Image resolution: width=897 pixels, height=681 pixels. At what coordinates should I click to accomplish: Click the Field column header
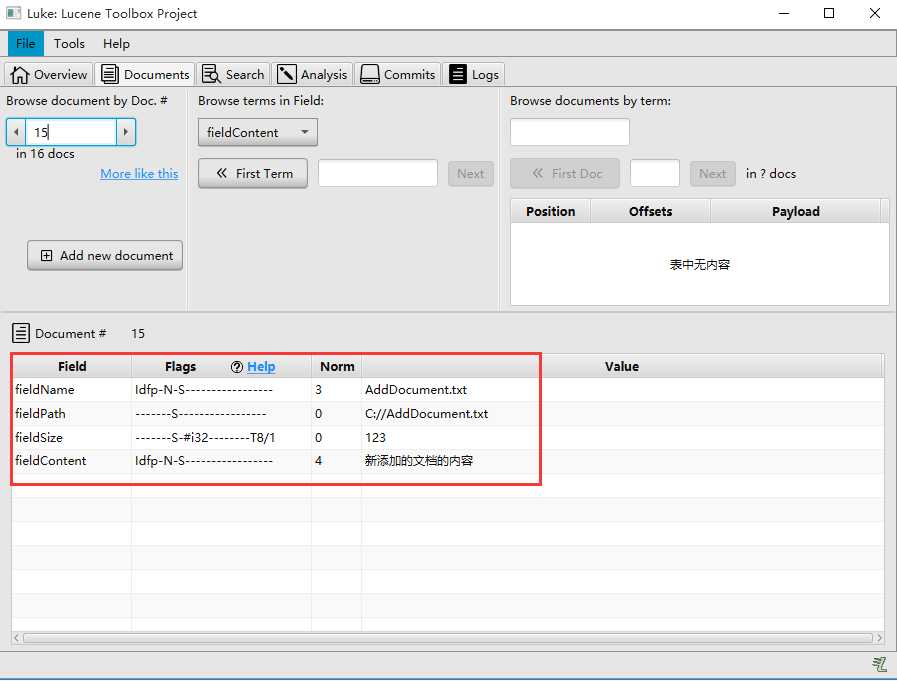click(72, 366)
